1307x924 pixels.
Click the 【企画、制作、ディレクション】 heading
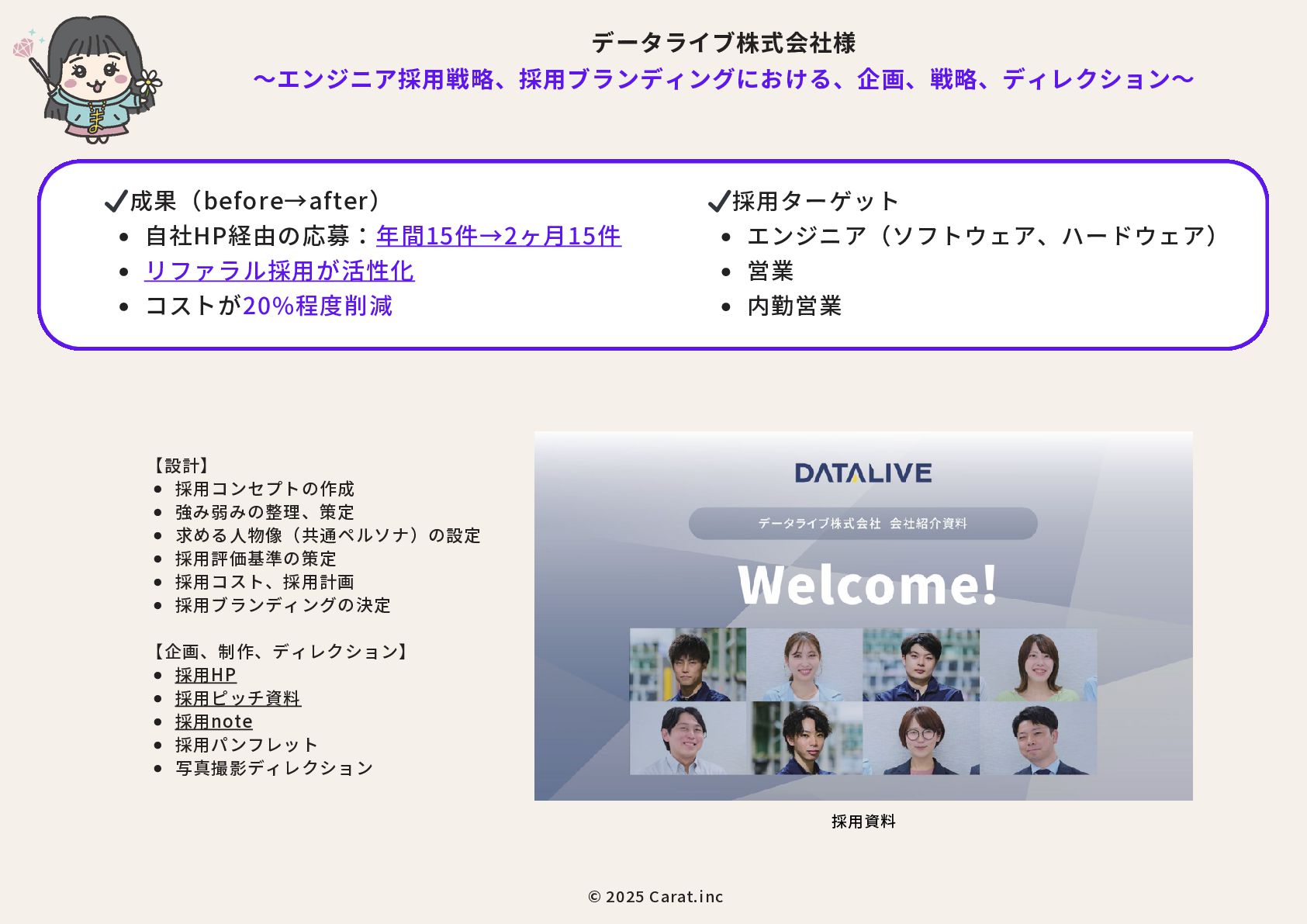click(x=281, y=652)
